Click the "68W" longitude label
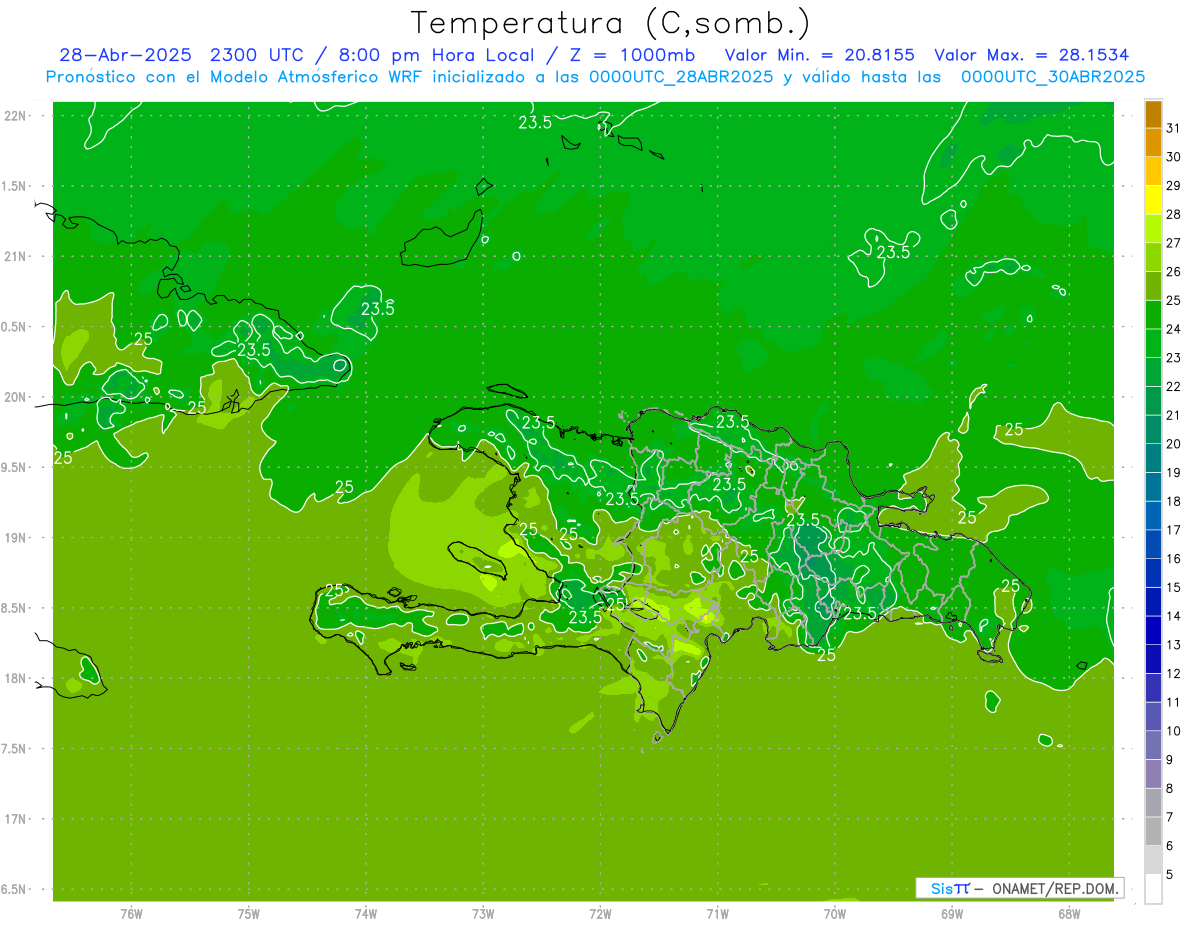Viewport: 1200px width, 927px height. [x=1068, y=913]
